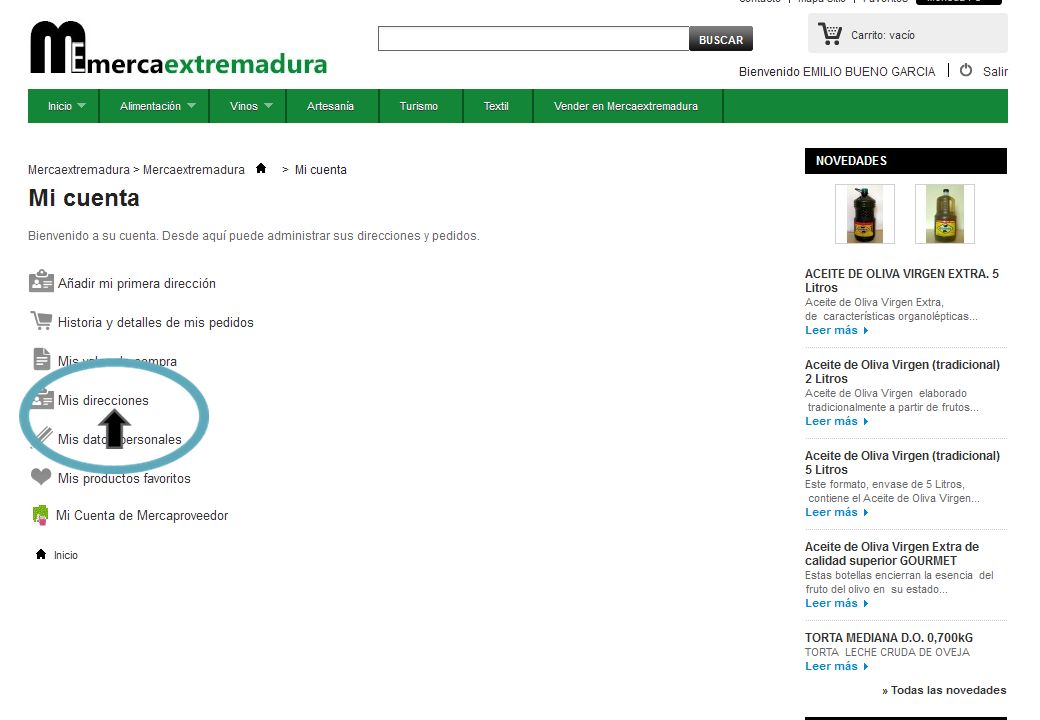Click the power icon beside Salir
The width and height of the screenshot is (1040, 720).
pyautogui.click(x=966, y=70)
